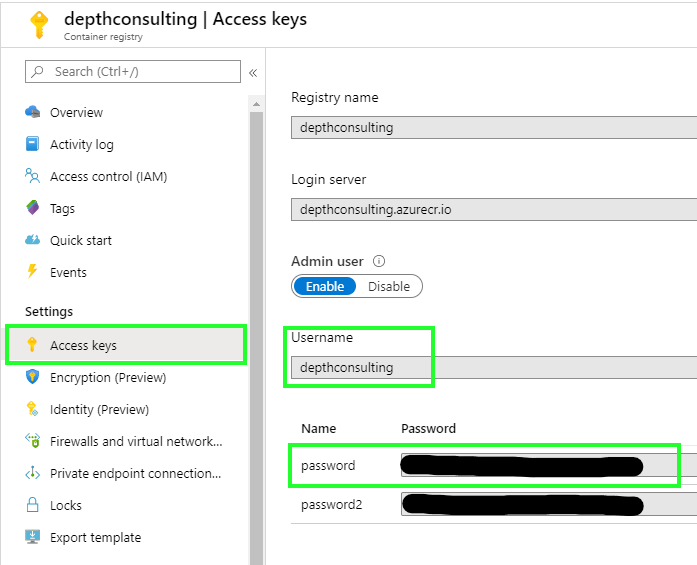Select Disable for Admin user
This screenshot has height=565, width=697.
pyautogui.click(x=389, y=286)
